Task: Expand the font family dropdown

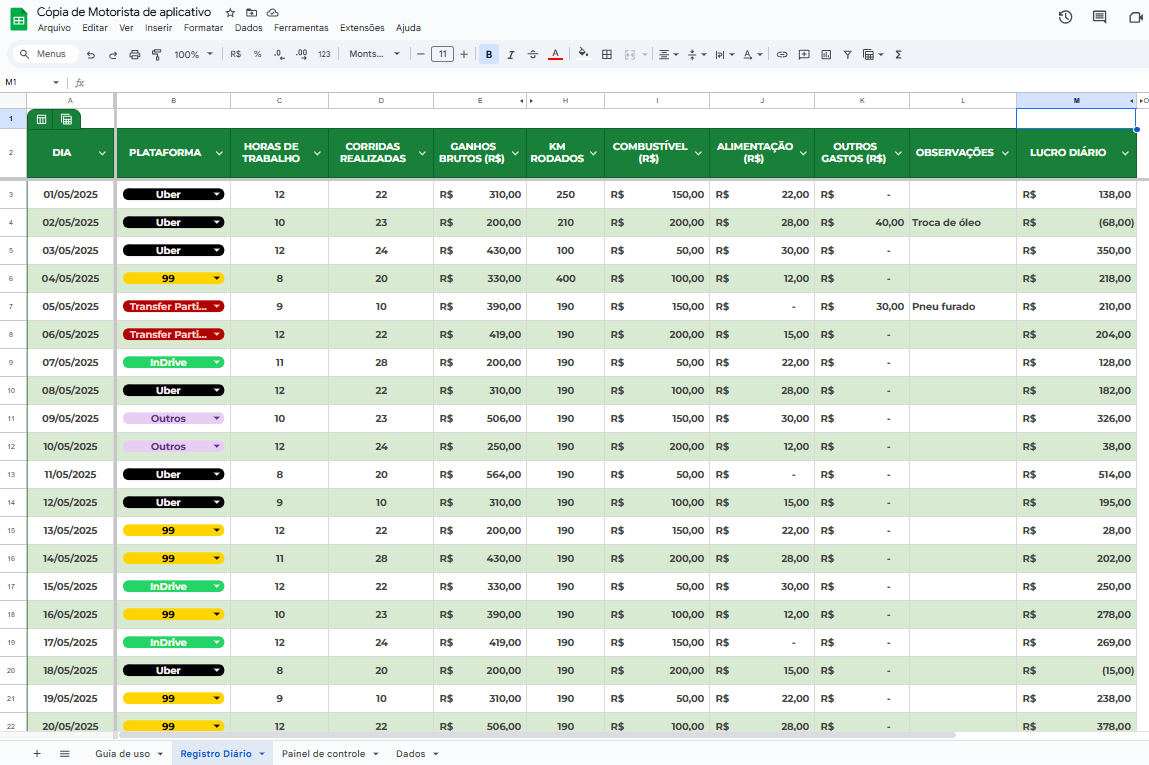Action: tap(374, 54)
